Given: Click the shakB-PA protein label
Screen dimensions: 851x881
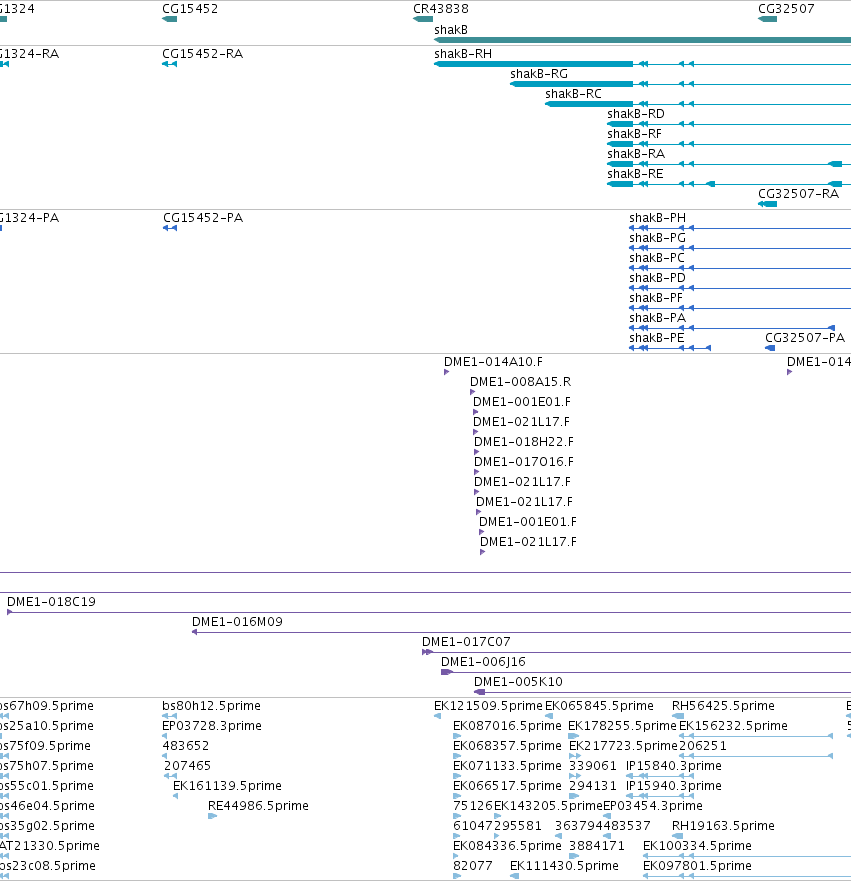Looking at the screenshot, I should (x=657, y=318).
